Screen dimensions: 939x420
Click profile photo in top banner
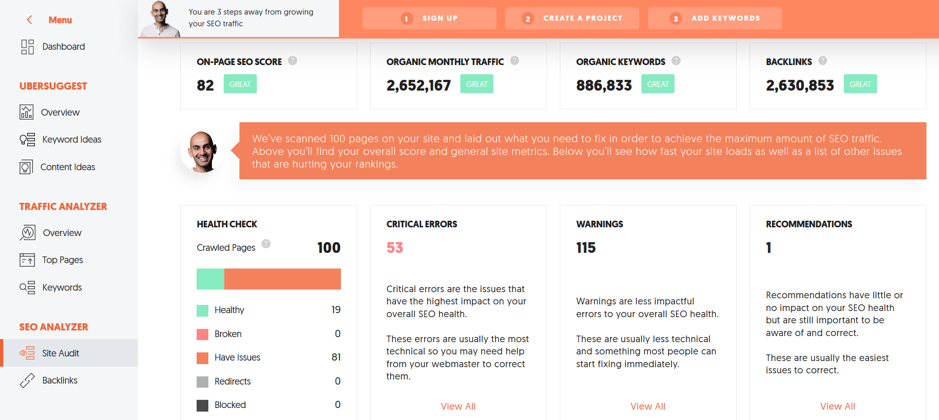tap(160, 19)
